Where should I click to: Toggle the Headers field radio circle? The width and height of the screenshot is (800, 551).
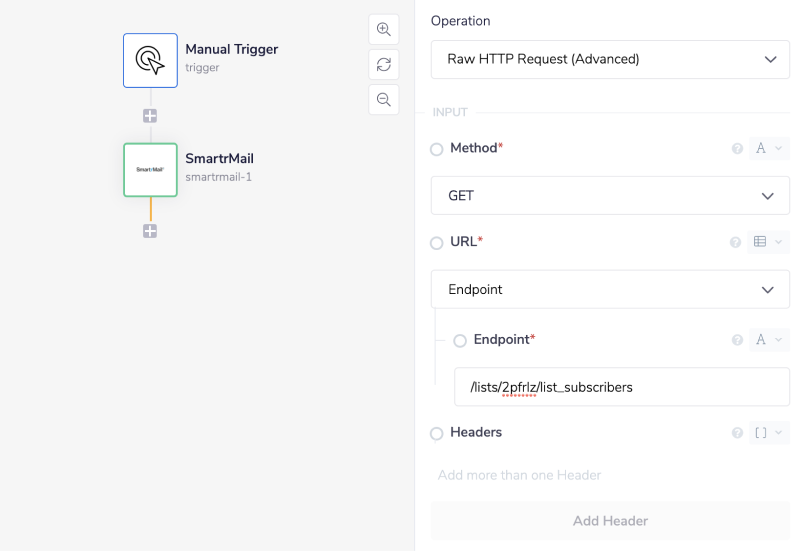437,434
